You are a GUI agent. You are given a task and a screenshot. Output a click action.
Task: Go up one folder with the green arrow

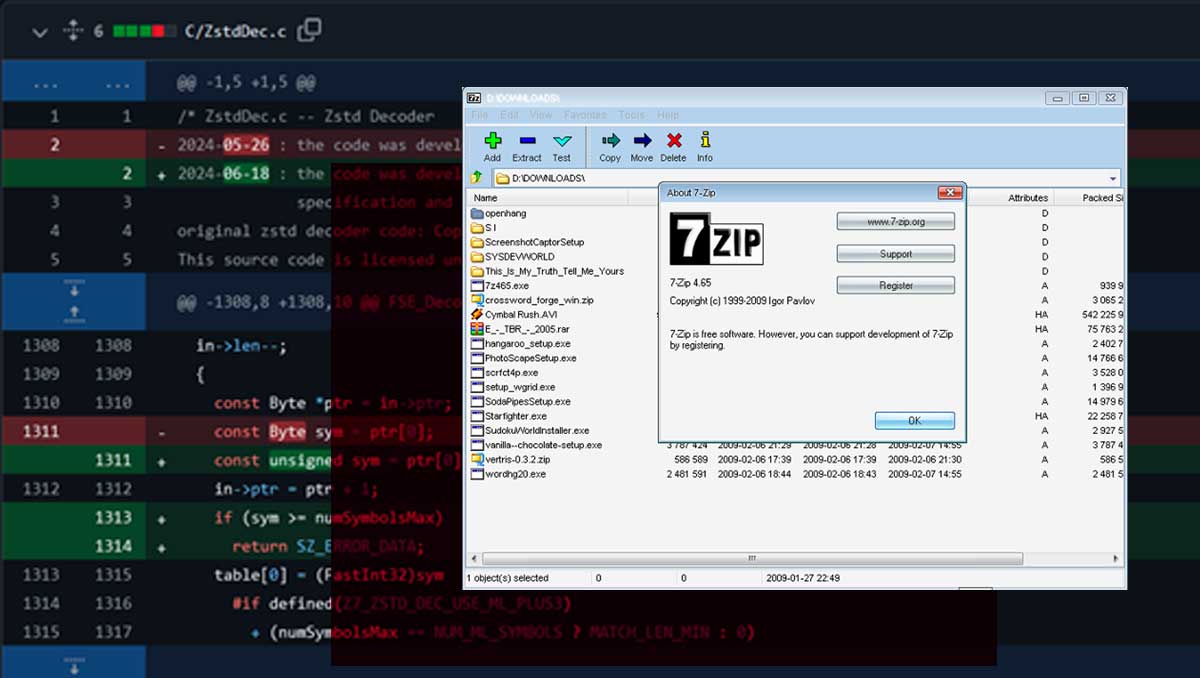click(x=477, y=178)
